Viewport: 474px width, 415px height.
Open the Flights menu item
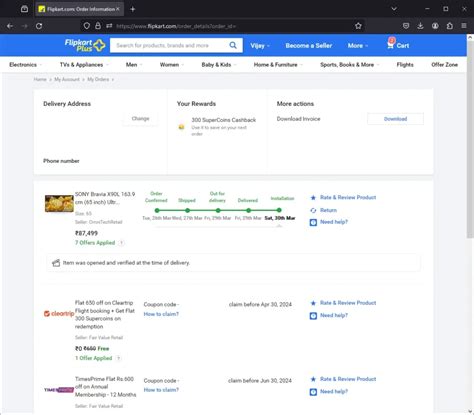pyautogui.click(x=405, y=65)
